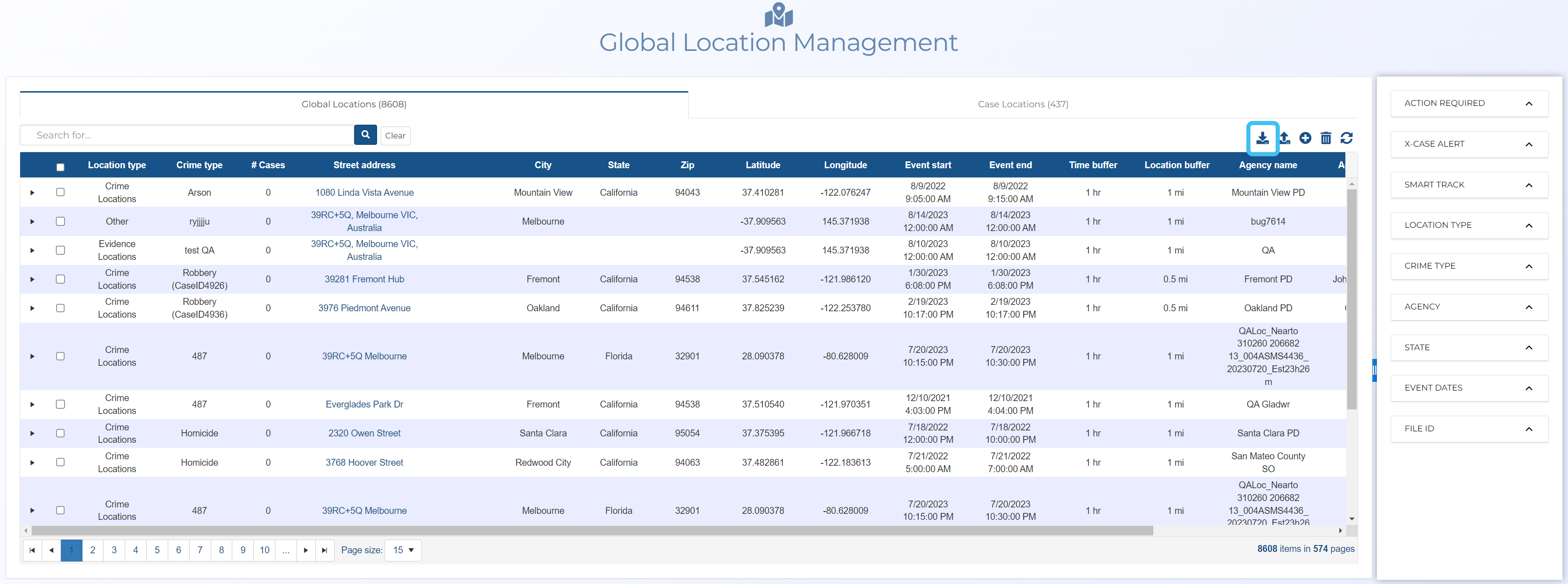Click the trash delete icon
This screenshot has height=584, width=1568.
pyautogui.click(x=1326, y=138)
